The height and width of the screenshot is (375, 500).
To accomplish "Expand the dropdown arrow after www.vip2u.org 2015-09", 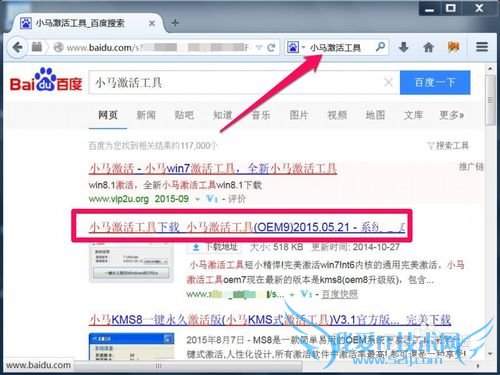I will coord(198,200).
